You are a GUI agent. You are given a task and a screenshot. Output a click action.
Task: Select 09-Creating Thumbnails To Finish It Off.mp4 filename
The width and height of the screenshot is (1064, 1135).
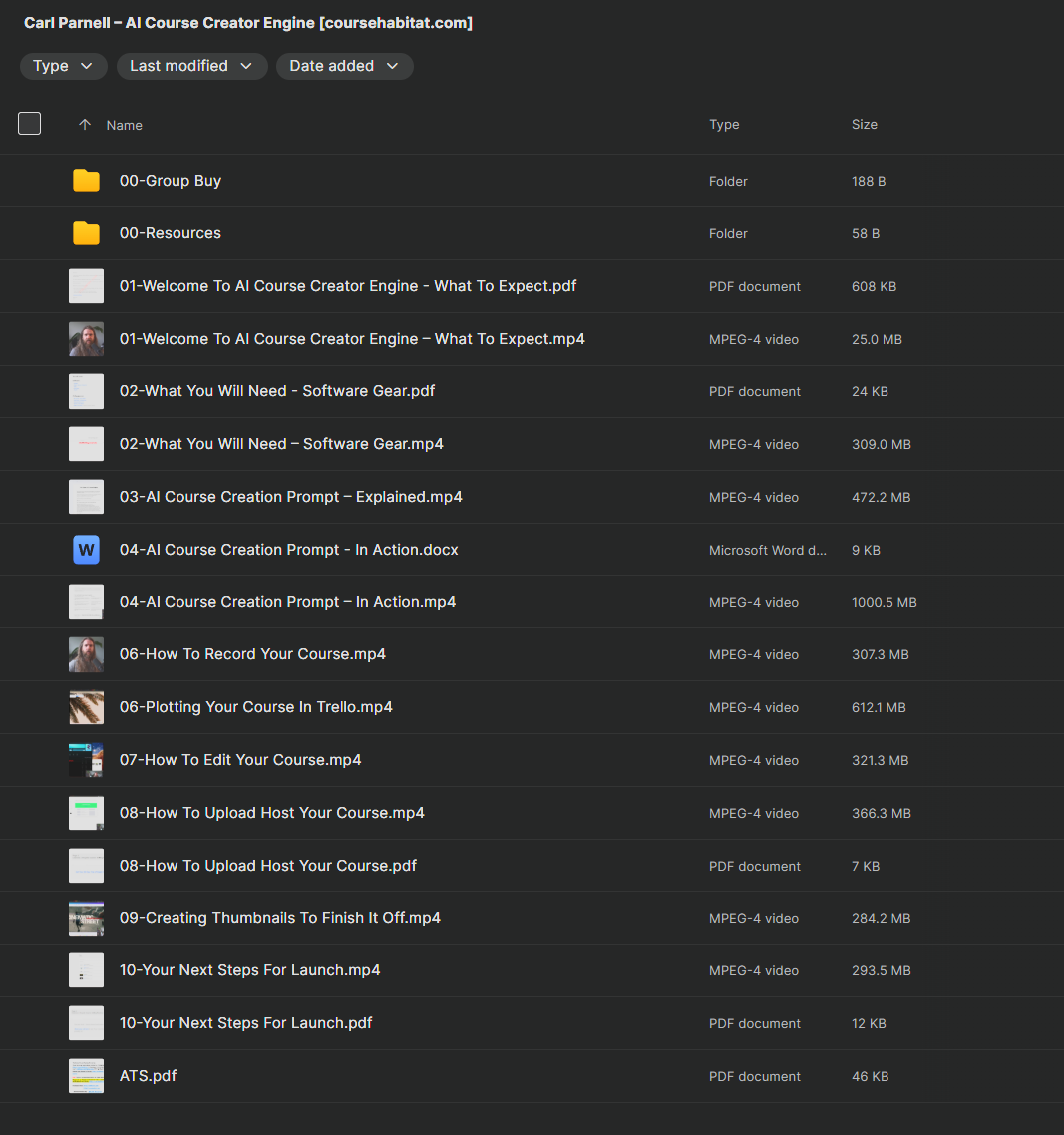coord(280,918)
